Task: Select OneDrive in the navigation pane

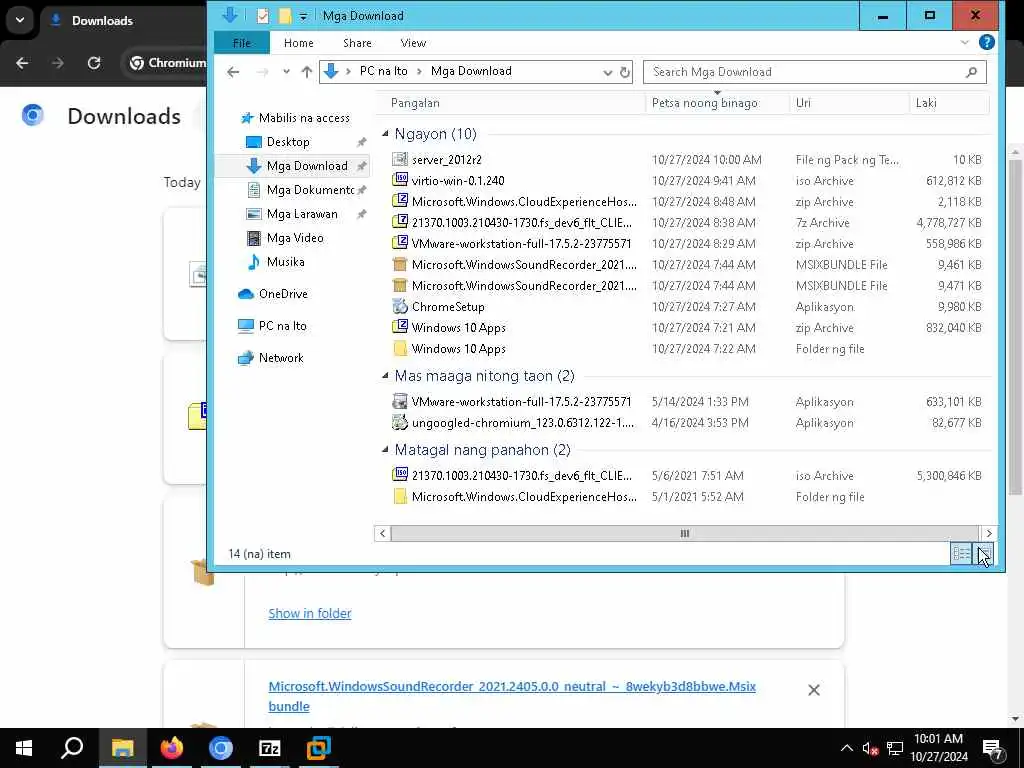Action: (x=283, y=294)
